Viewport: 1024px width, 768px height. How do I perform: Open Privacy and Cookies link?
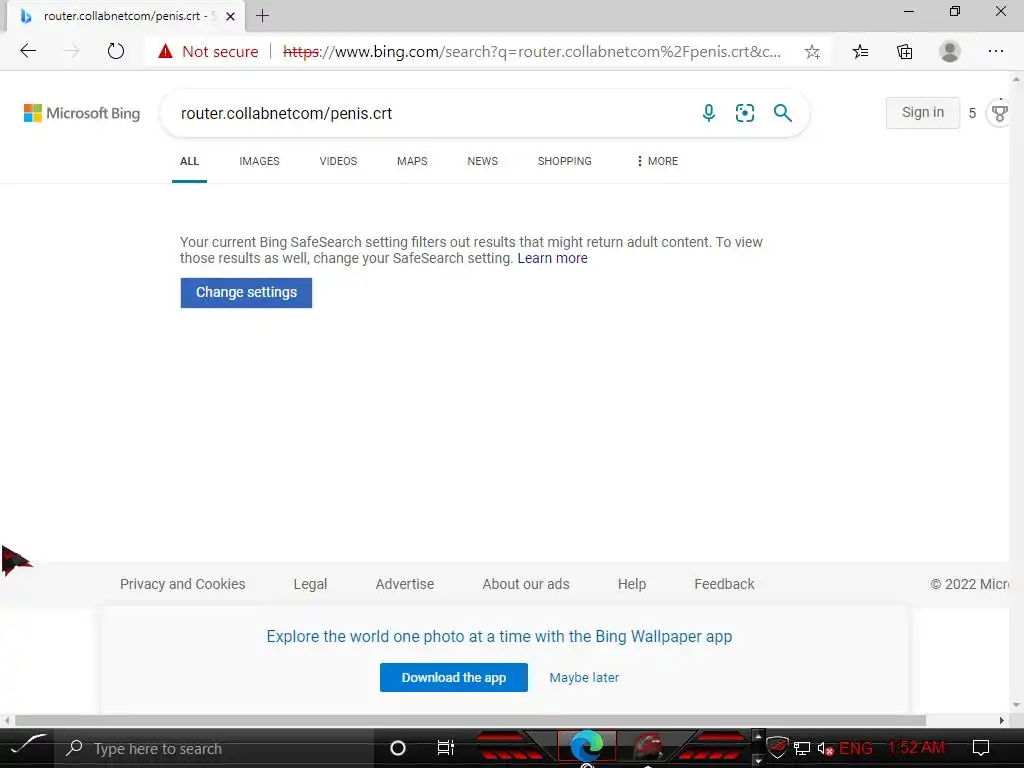(x=183, y=584)
